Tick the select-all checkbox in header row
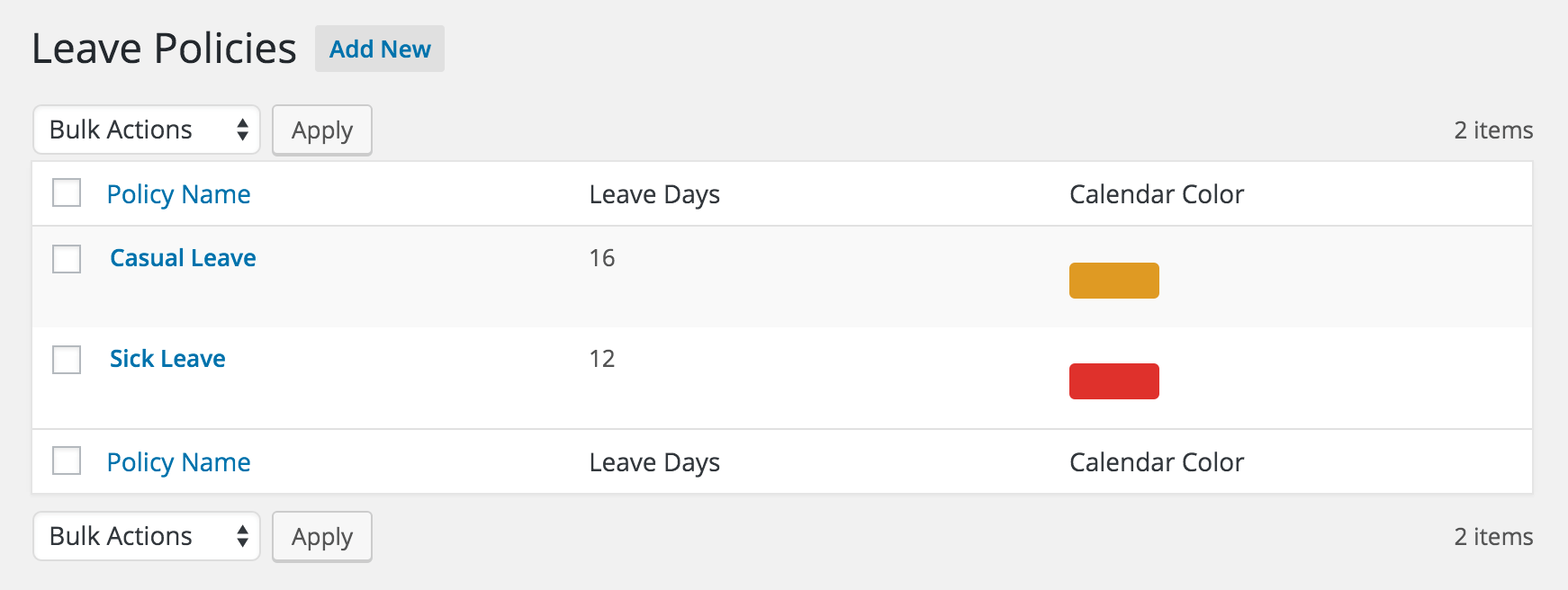Image resolution: width=1568 pixels, height=590 pixels. coord(67,193)
